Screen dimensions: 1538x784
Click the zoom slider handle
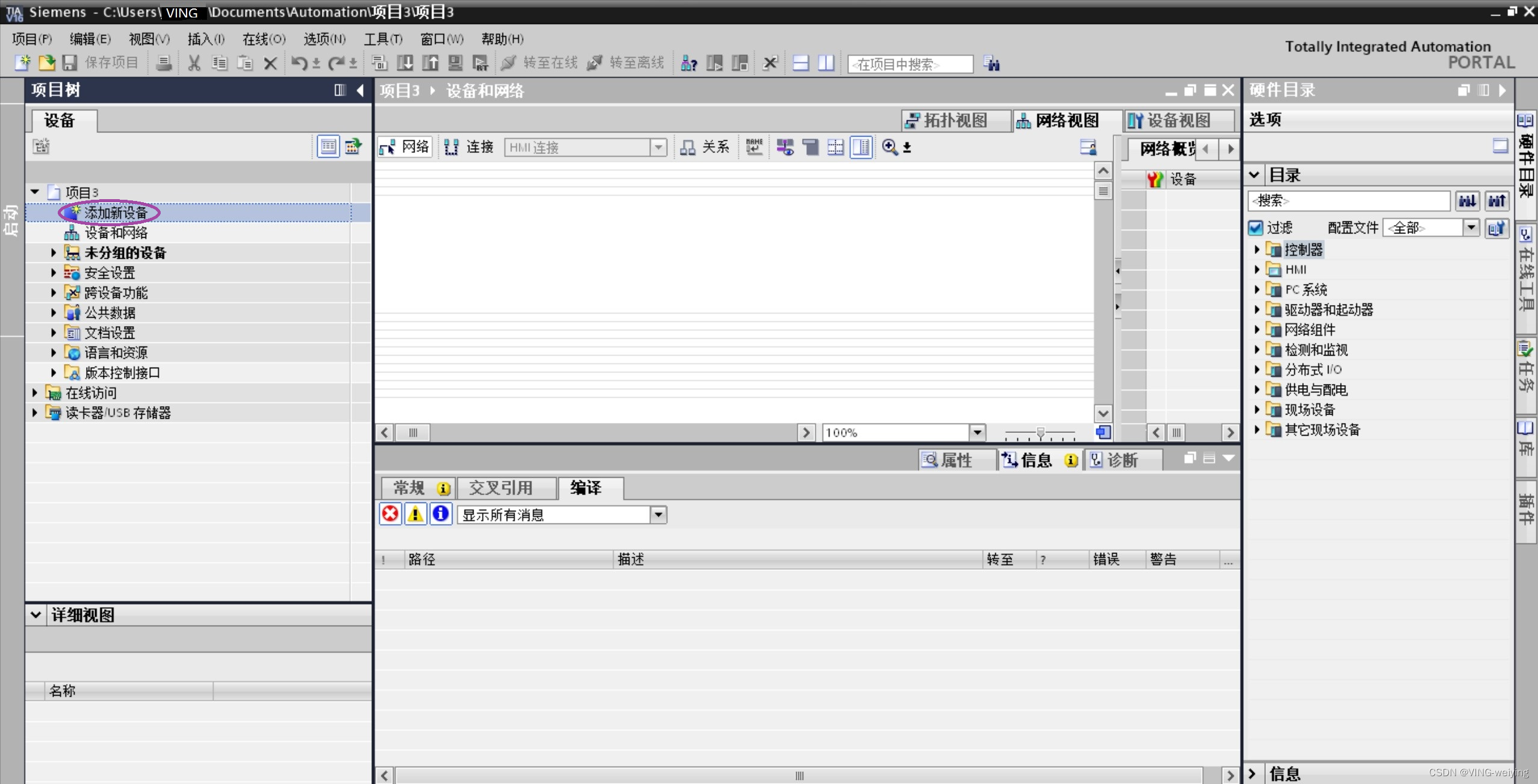tap(1040, 432)
